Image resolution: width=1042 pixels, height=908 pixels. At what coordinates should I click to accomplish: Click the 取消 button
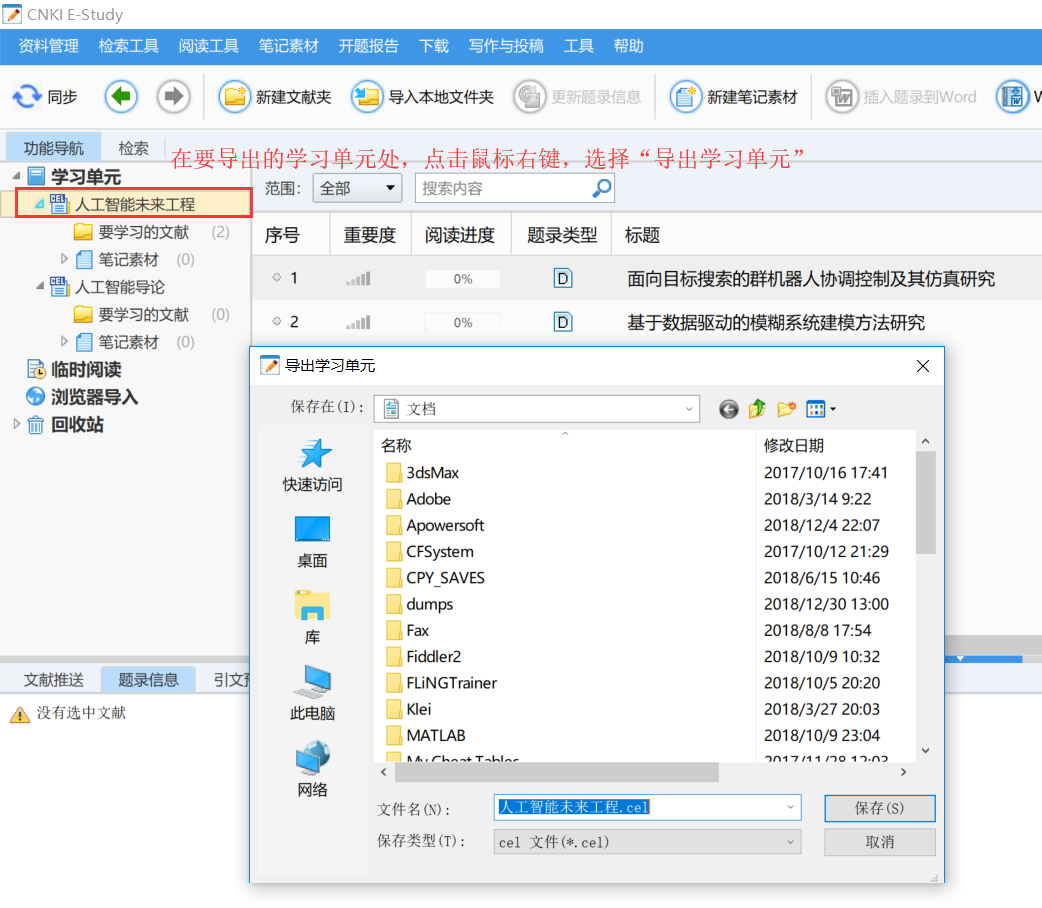(x=879, y=841)
